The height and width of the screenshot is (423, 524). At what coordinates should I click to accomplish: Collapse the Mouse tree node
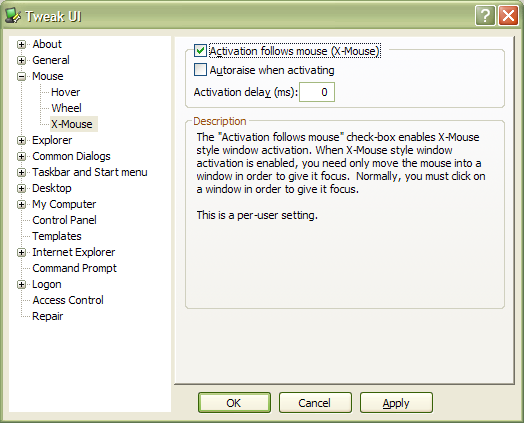click(21, 76)
